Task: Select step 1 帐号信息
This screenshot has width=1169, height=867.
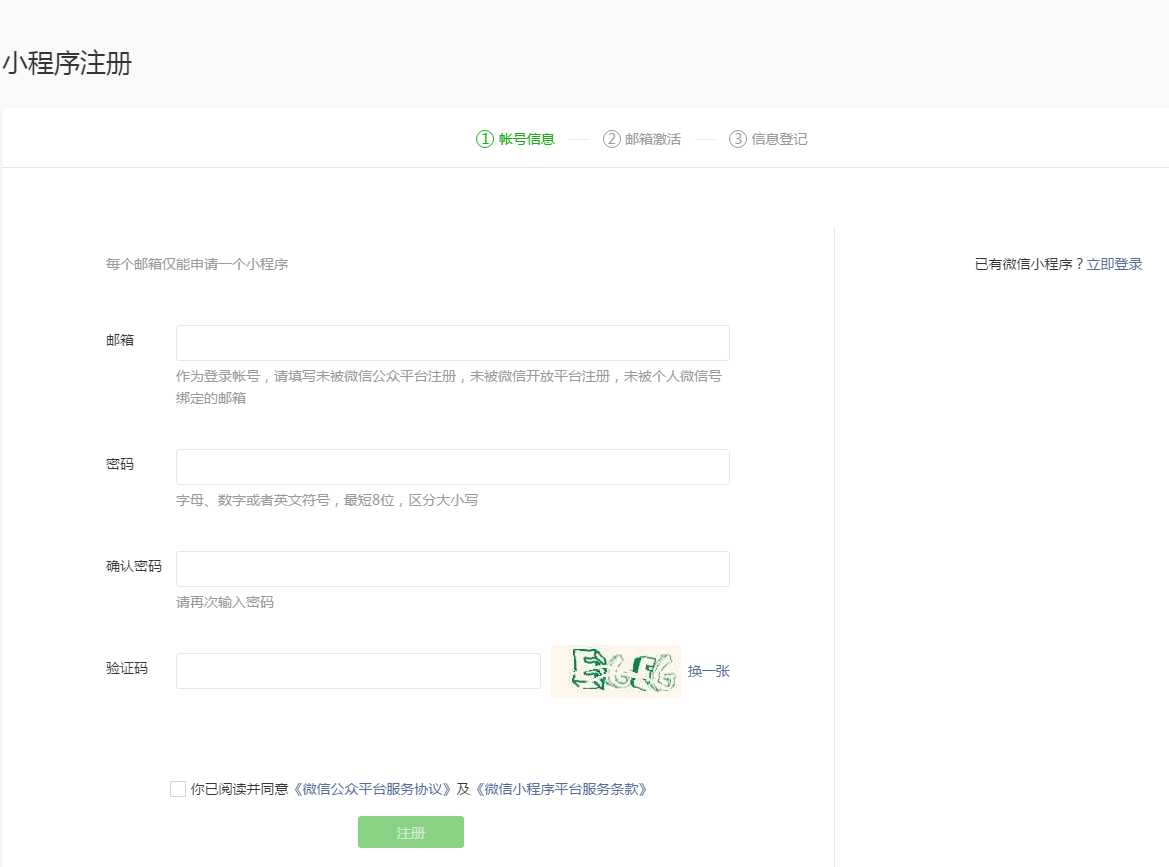Action: tap(515, 139)
